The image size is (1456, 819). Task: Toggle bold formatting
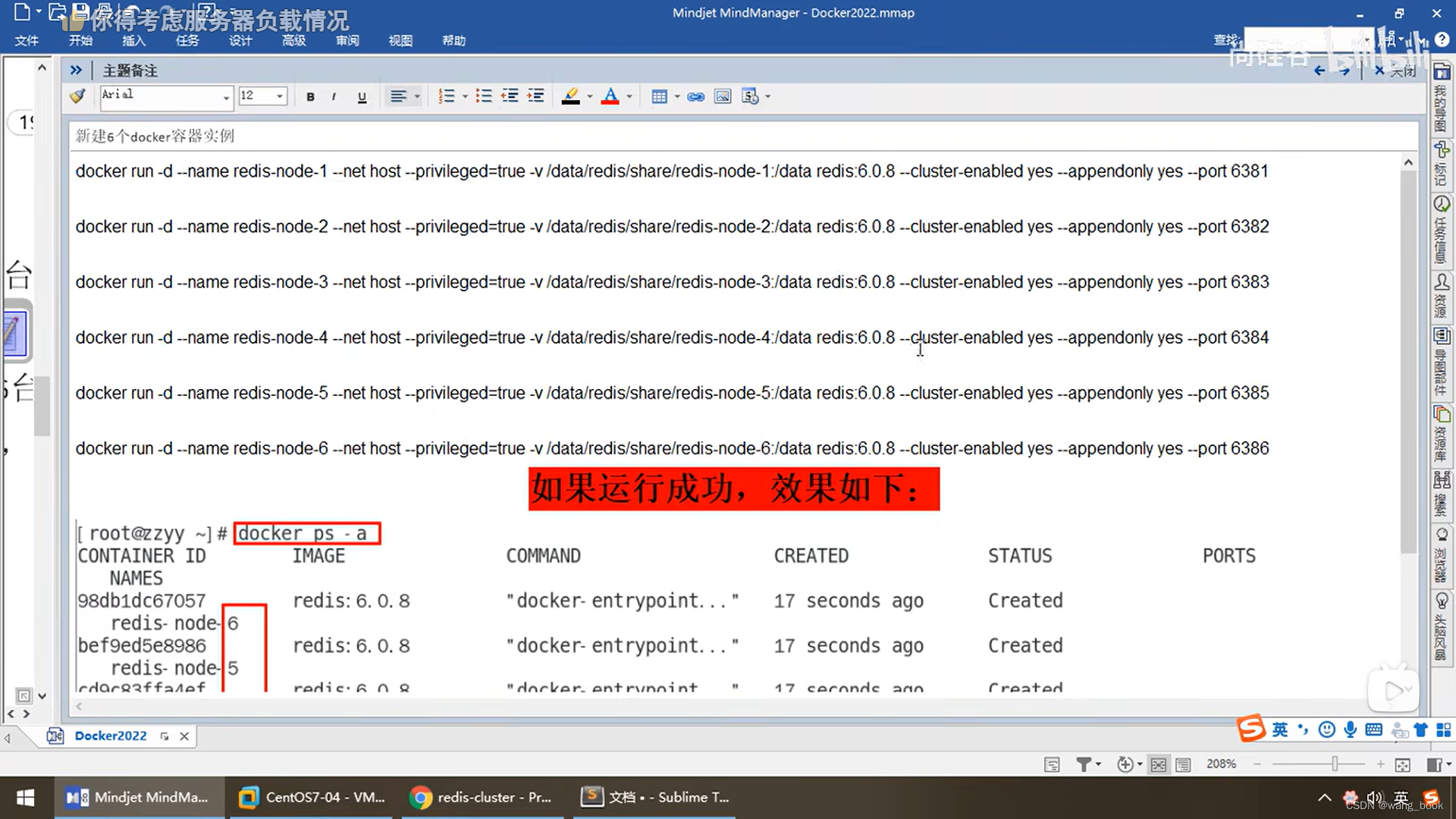(x=310, y=96)
